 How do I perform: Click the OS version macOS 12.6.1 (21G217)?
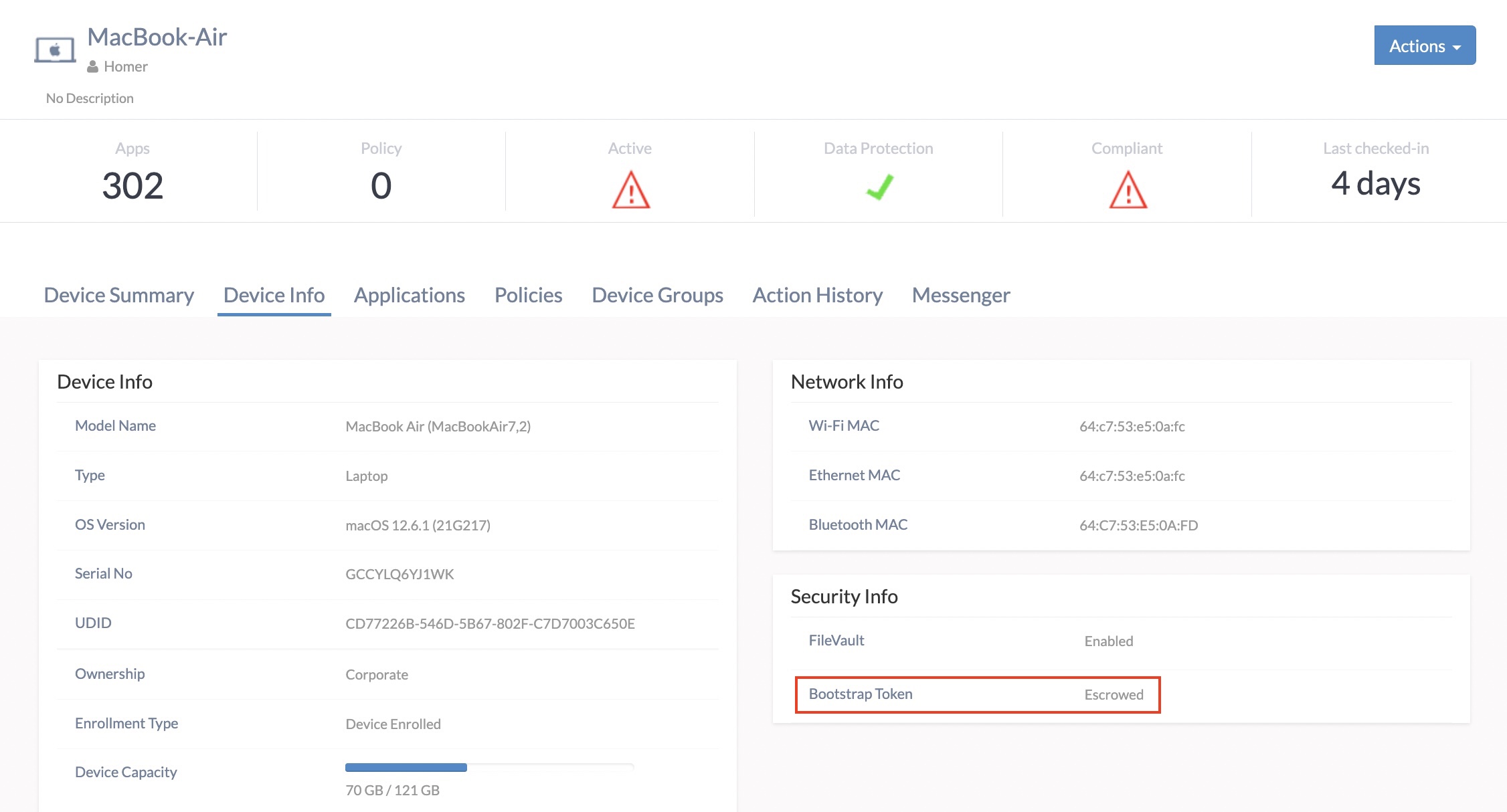point(418,526)
